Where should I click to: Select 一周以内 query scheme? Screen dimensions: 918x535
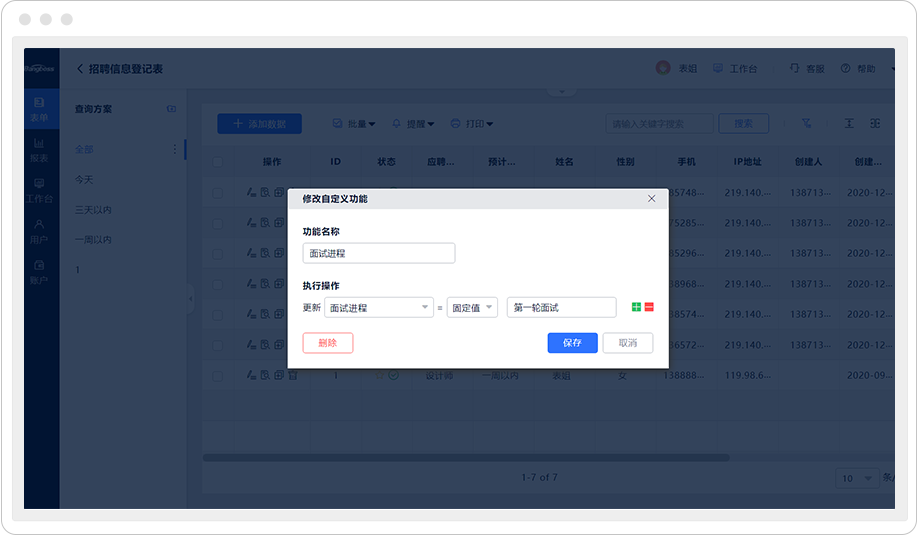(x=93, y=240)
